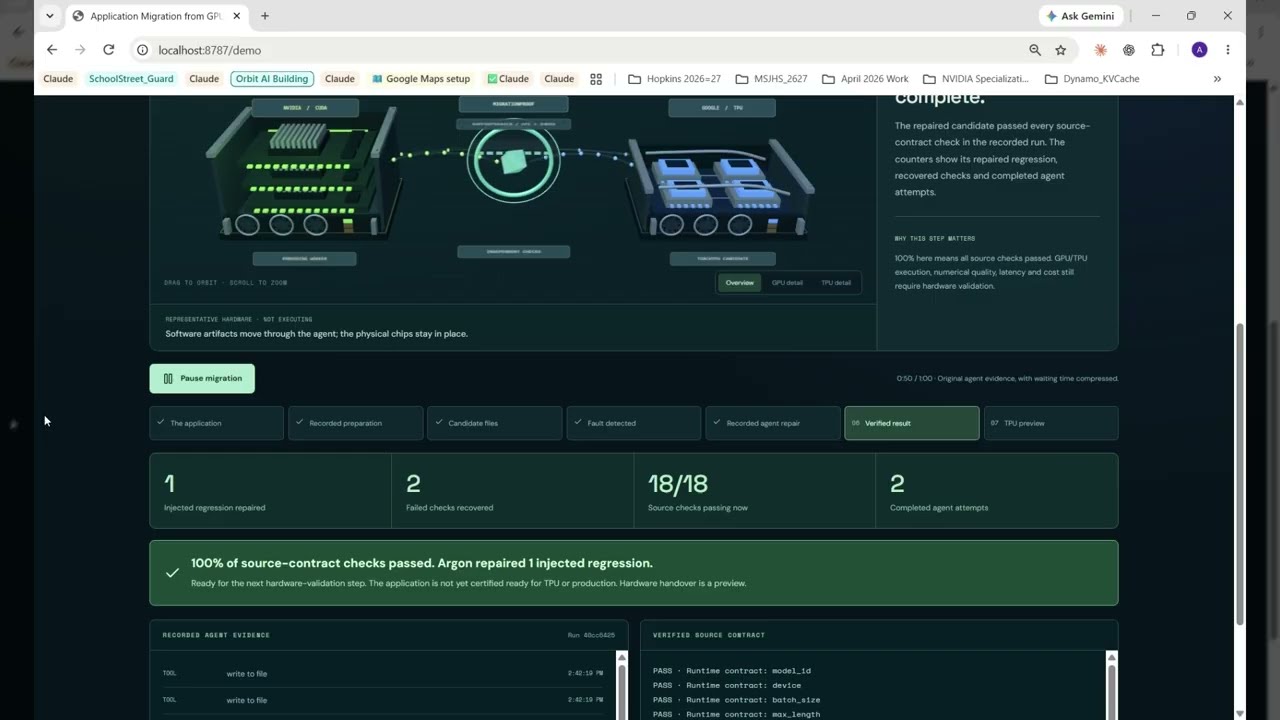
Task: Reload the localhost demo page
Action: (108, 50)
